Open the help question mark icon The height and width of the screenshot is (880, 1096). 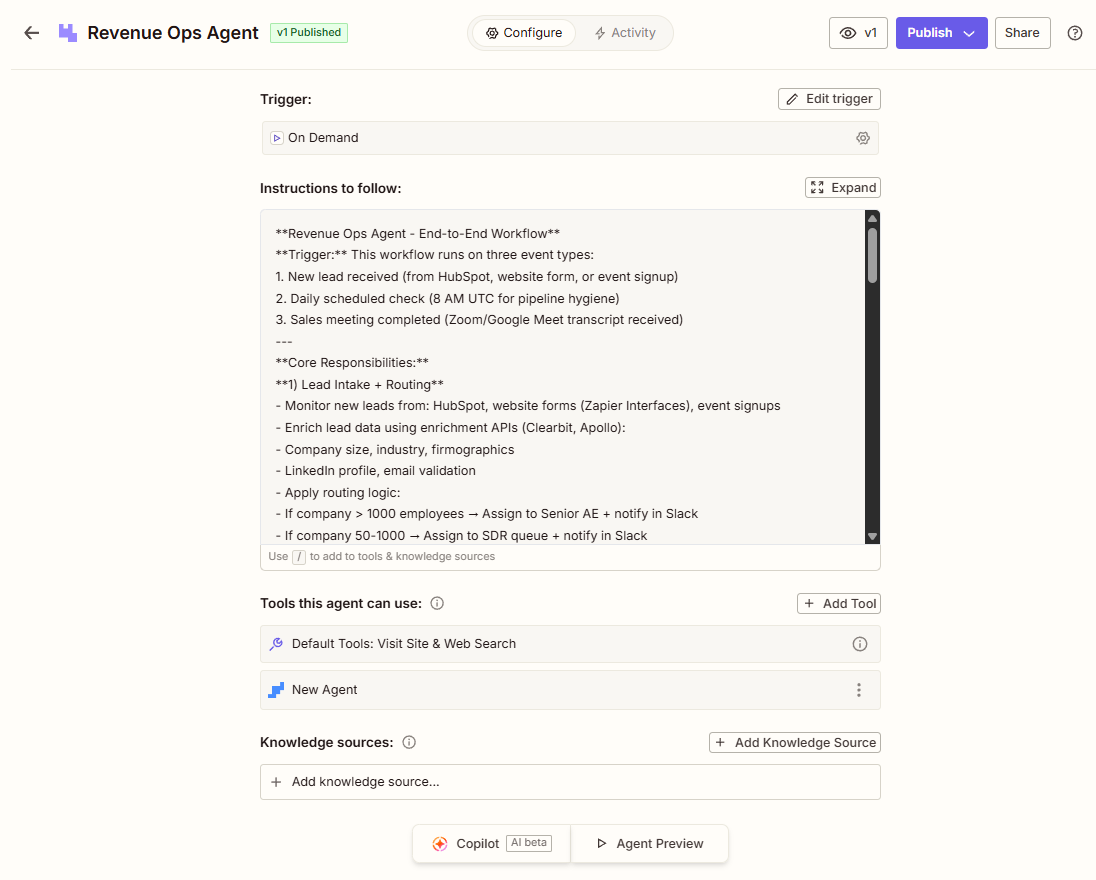click(1074, 32)
